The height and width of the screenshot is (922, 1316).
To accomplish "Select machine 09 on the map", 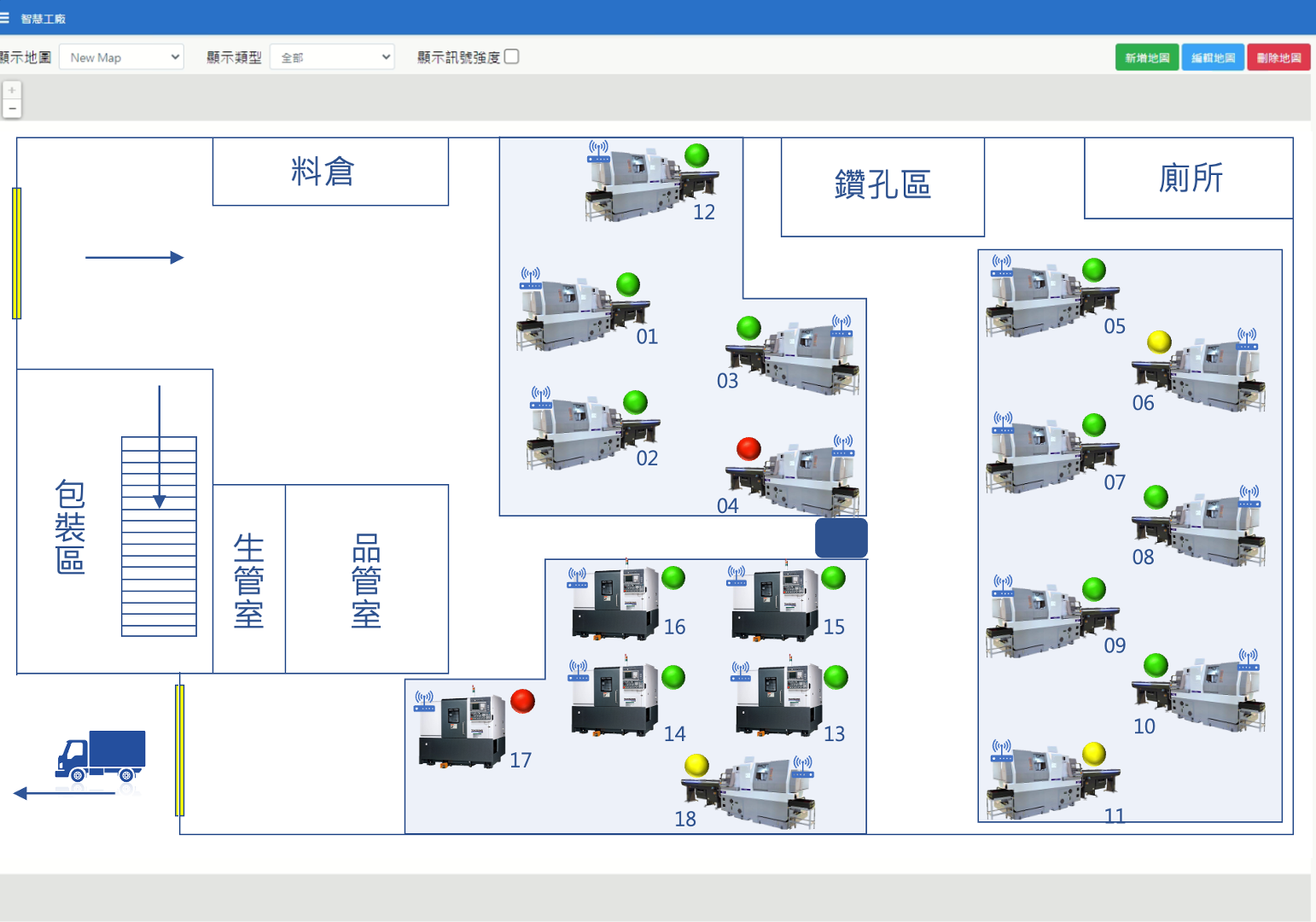I will 1052,620.
